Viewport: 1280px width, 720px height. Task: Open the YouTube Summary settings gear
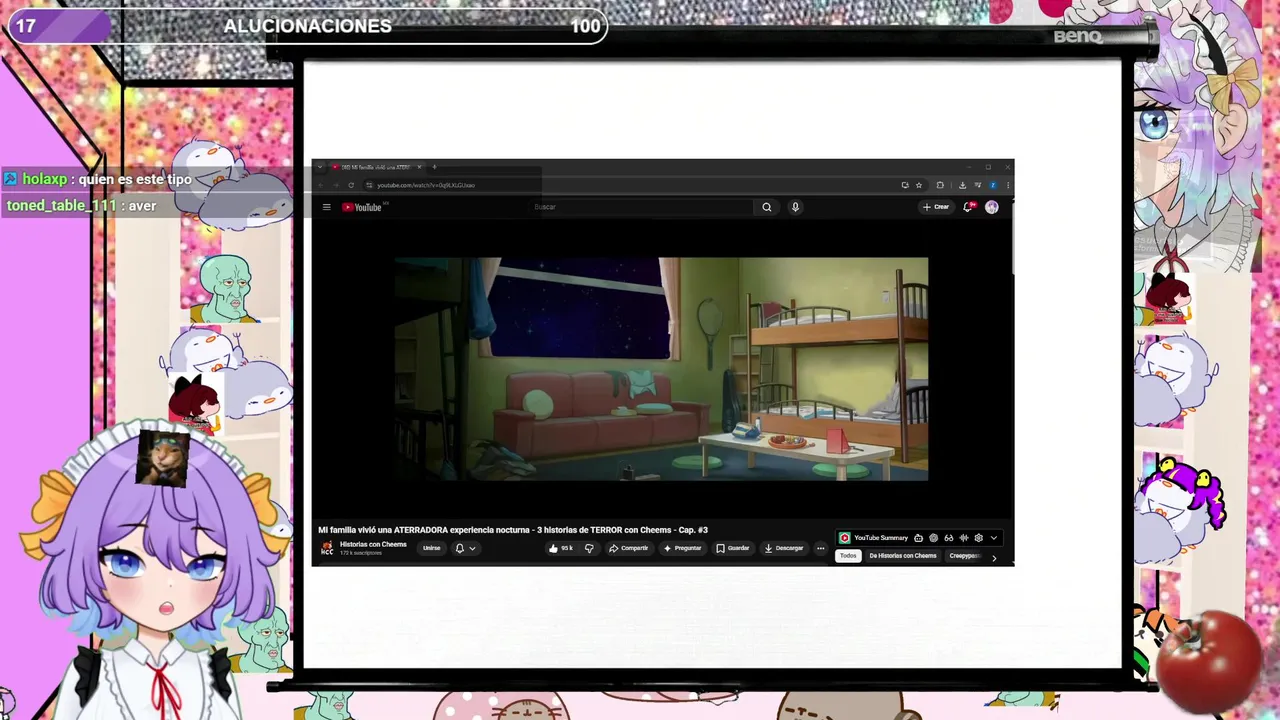[x=978, y=538]
